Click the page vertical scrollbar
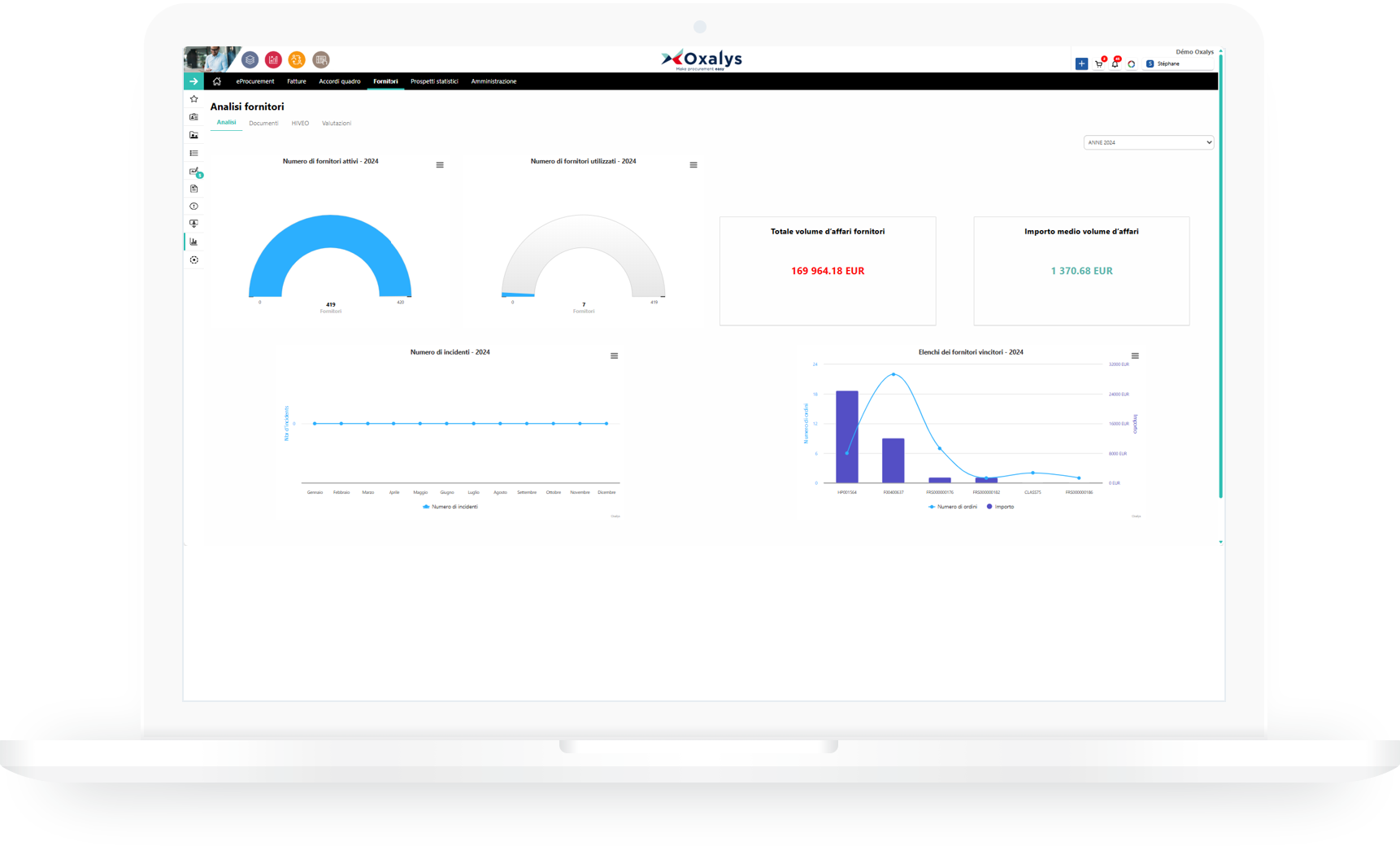 click(x=1220, y=277)
